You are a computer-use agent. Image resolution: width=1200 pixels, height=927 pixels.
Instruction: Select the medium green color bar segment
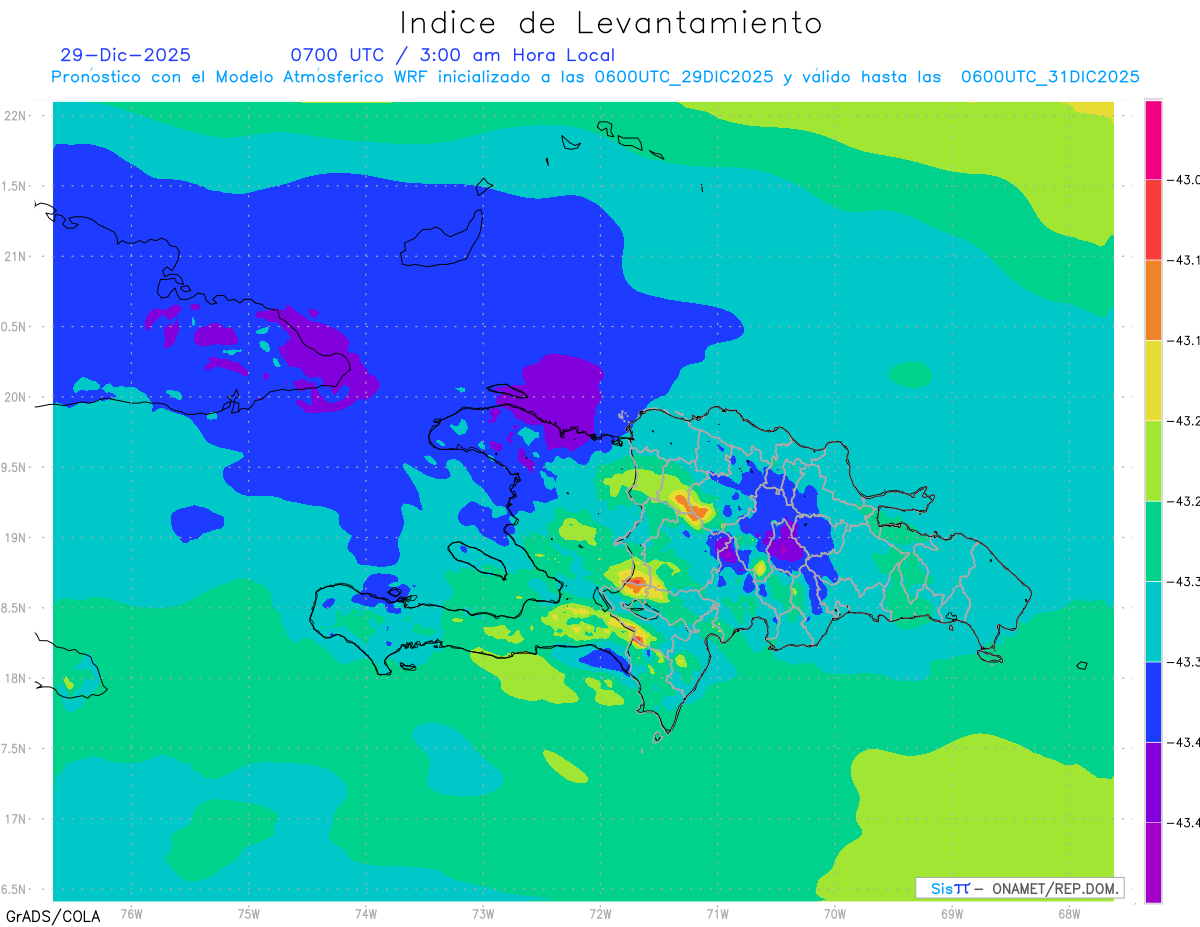click(x=1153, y=541)
